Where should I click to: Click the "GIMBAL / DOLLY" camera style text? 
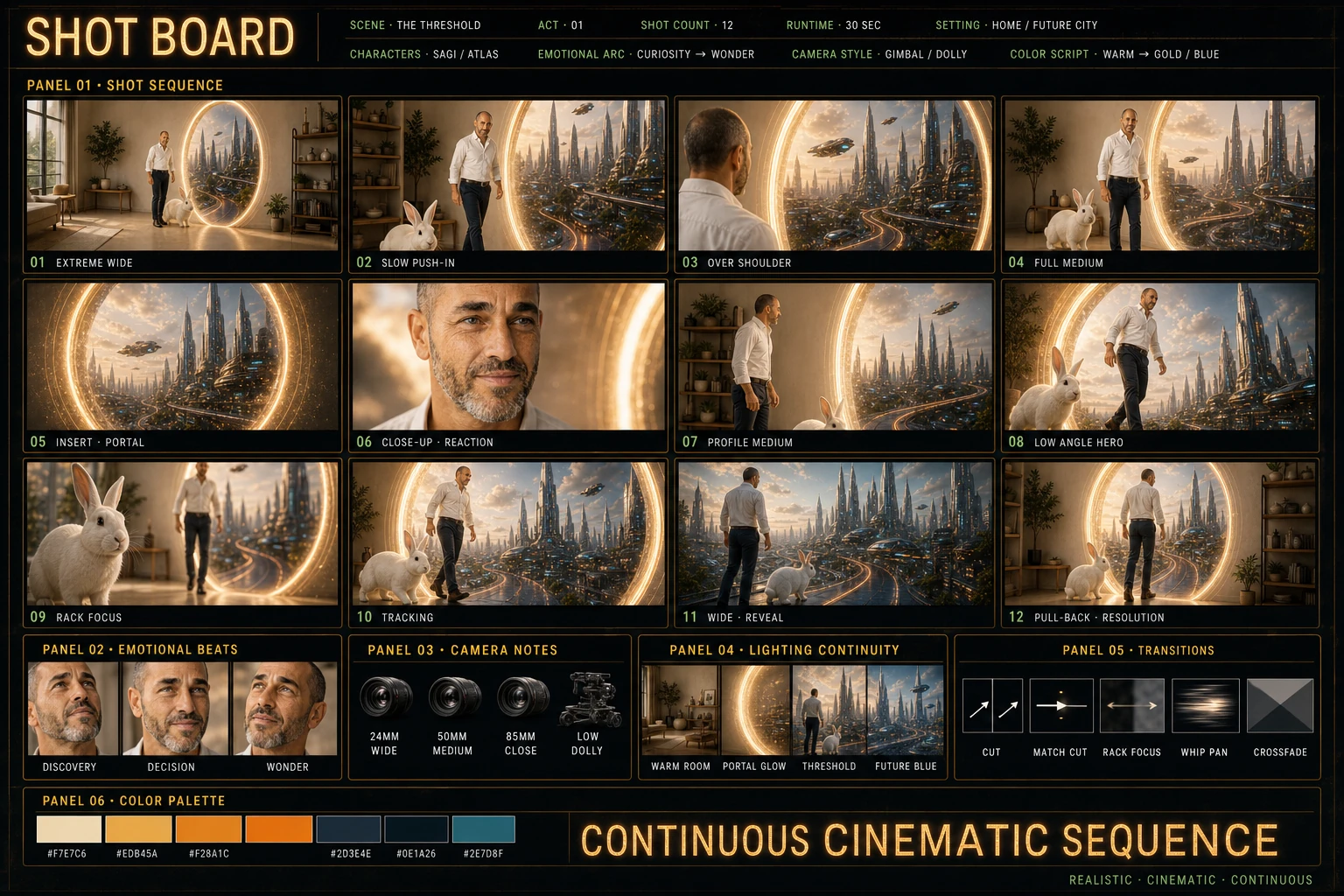pos(926,54)
